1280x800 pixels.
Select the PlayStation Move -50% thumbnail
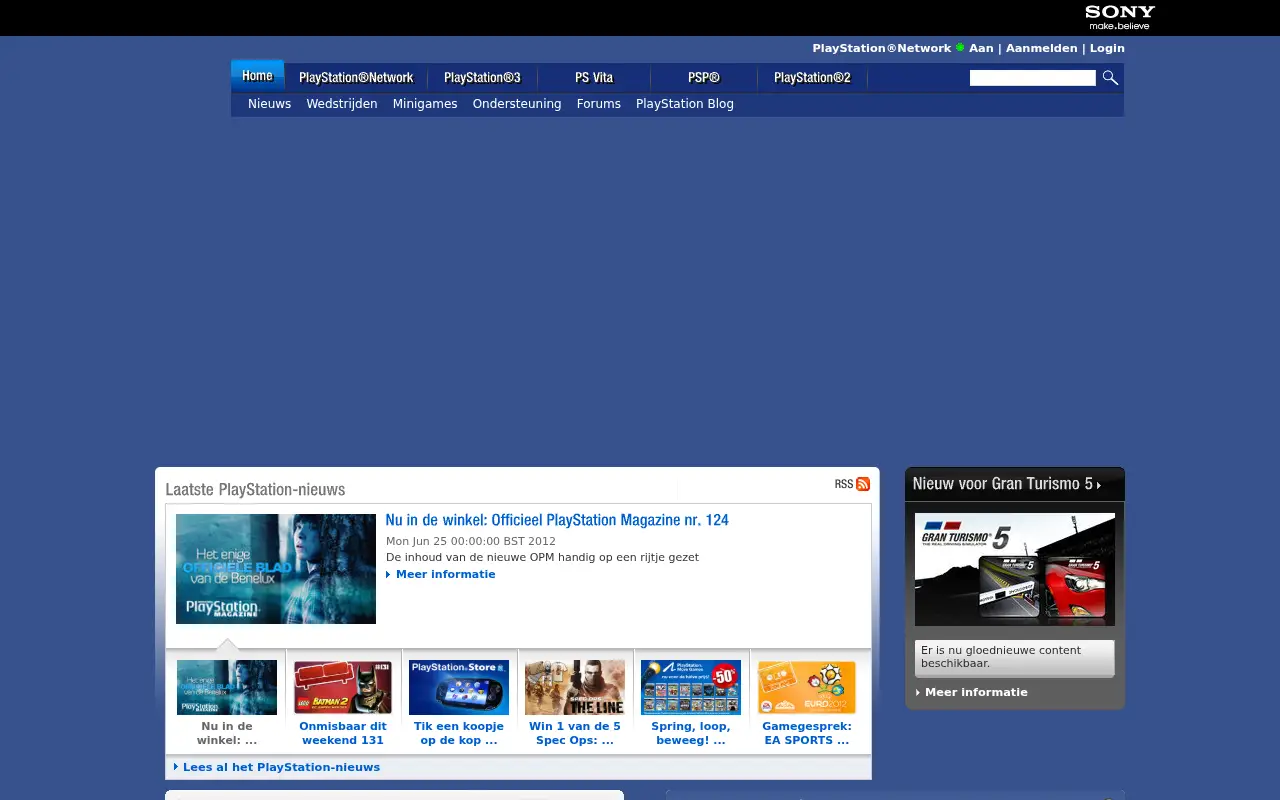pyautogui.click(x=691, y=687)
